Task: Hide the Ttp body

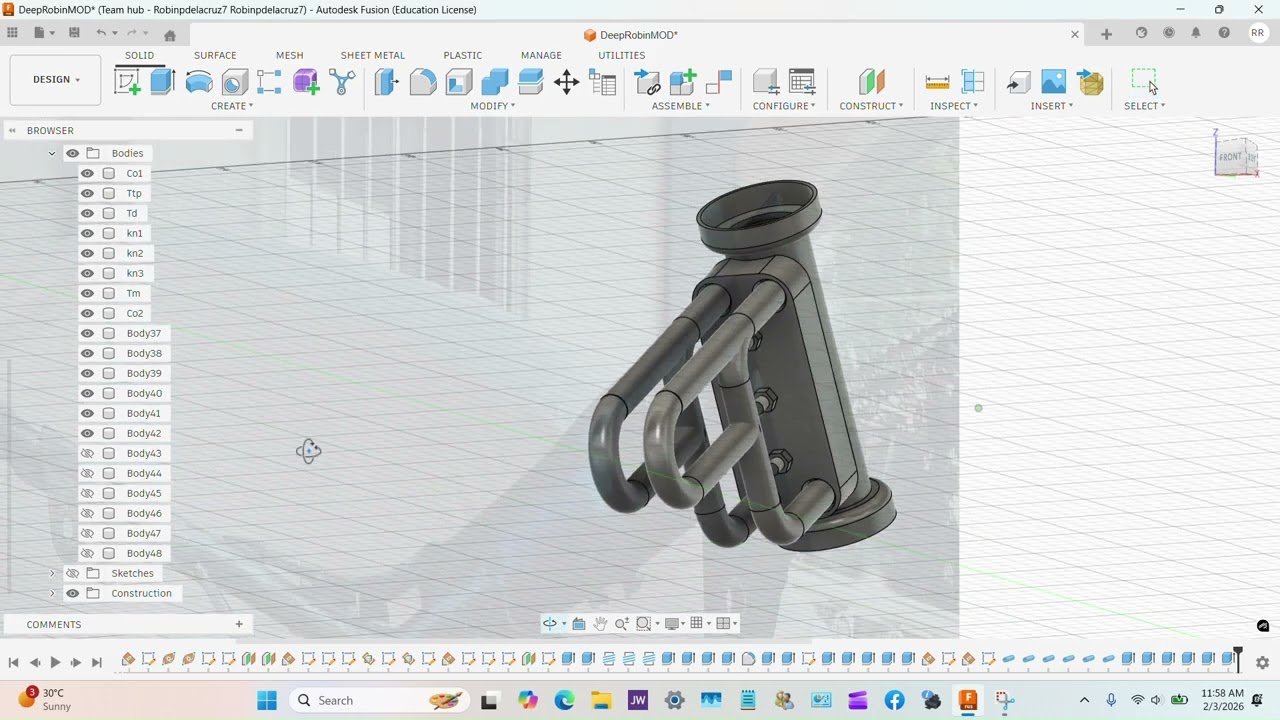Action: click(x=87, y=193)
